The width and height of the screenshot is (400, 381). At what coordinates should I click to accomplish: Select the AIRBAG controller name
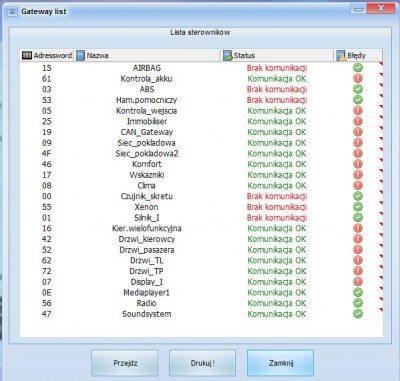click(147, 68)
